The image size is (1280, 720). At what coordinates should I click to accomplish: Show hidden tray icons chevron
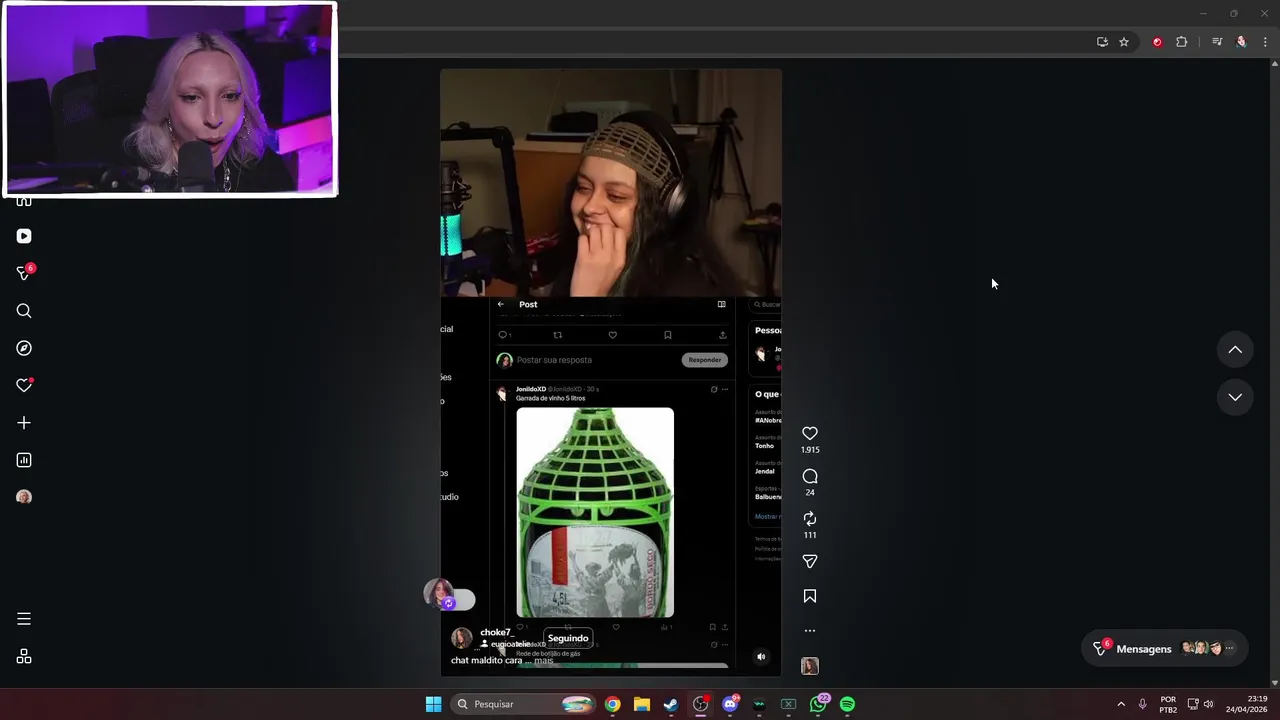(x=1121, y=704)
